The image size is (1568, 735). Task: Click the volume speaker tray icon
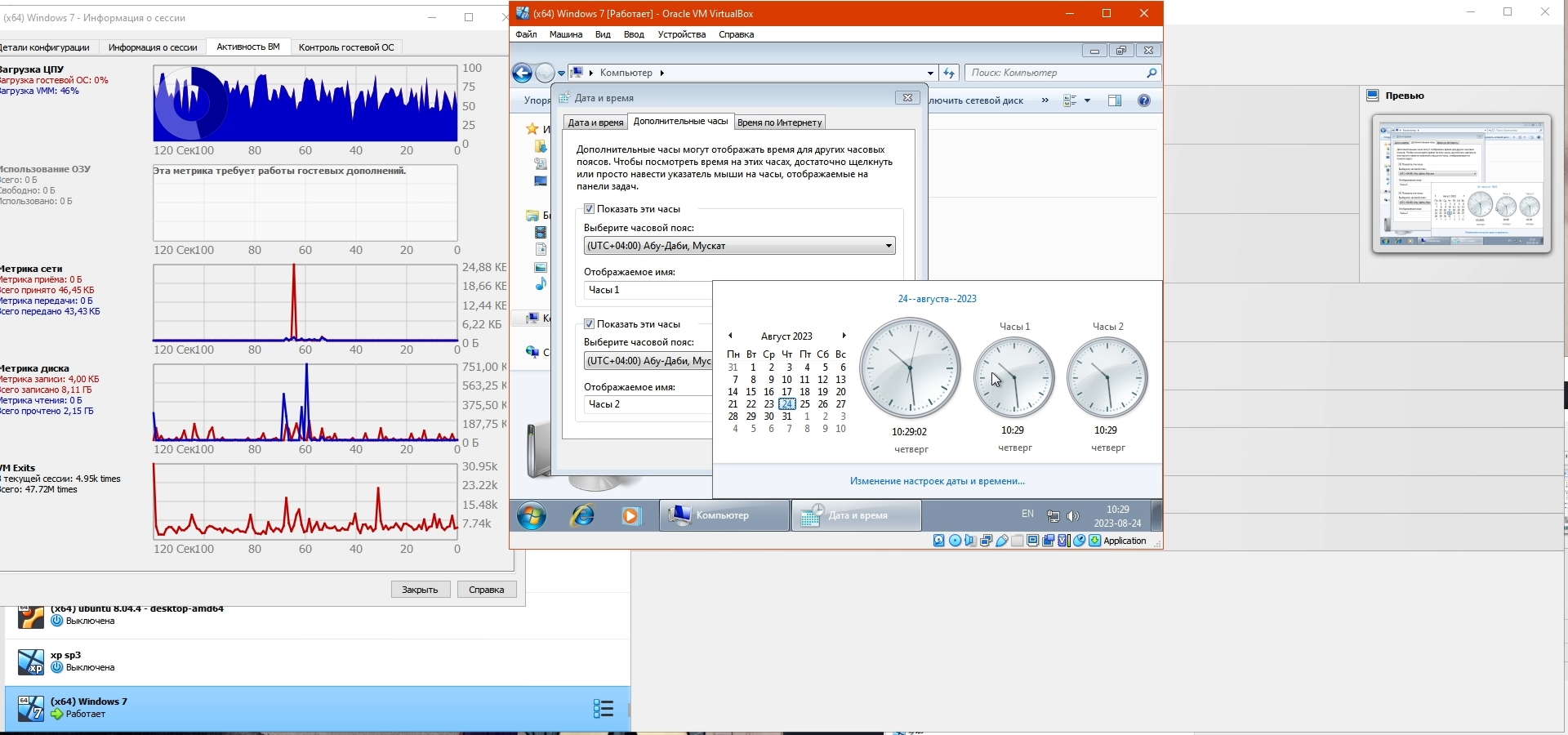[1073, 516]
